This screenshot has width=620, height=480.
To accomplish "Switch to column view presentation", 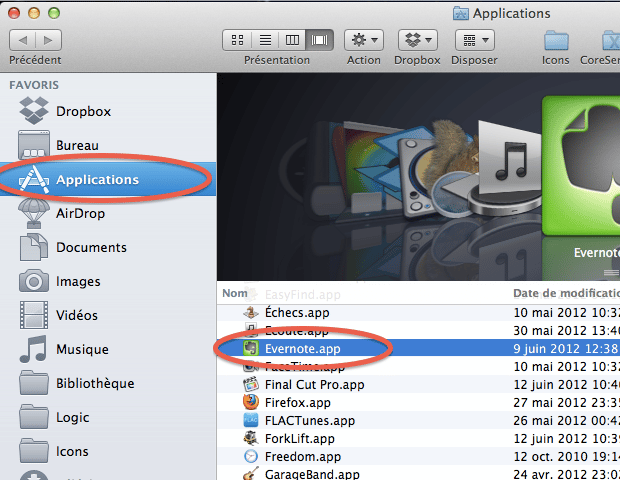I will 292,40.
